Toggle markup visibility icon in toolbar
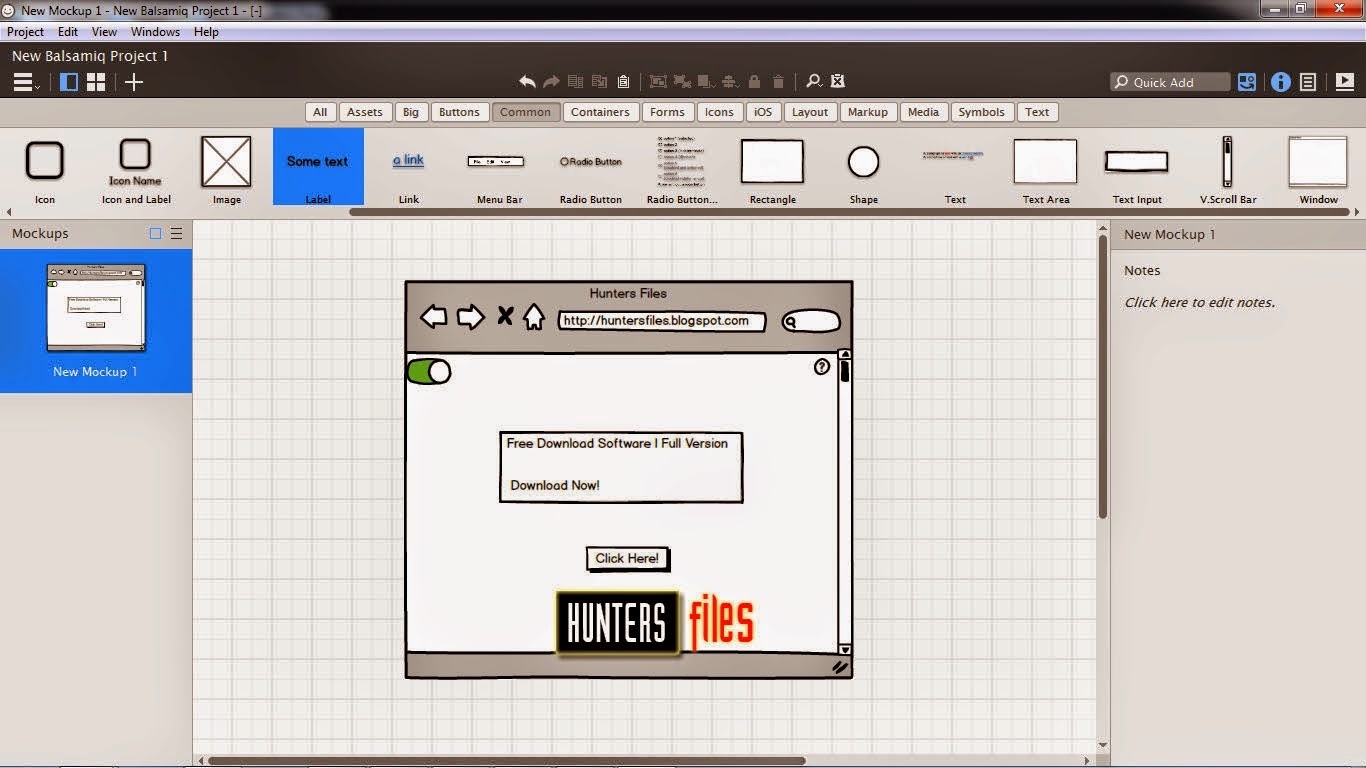The width and height of the screenshot is (1366, 768). pos(838,82)
